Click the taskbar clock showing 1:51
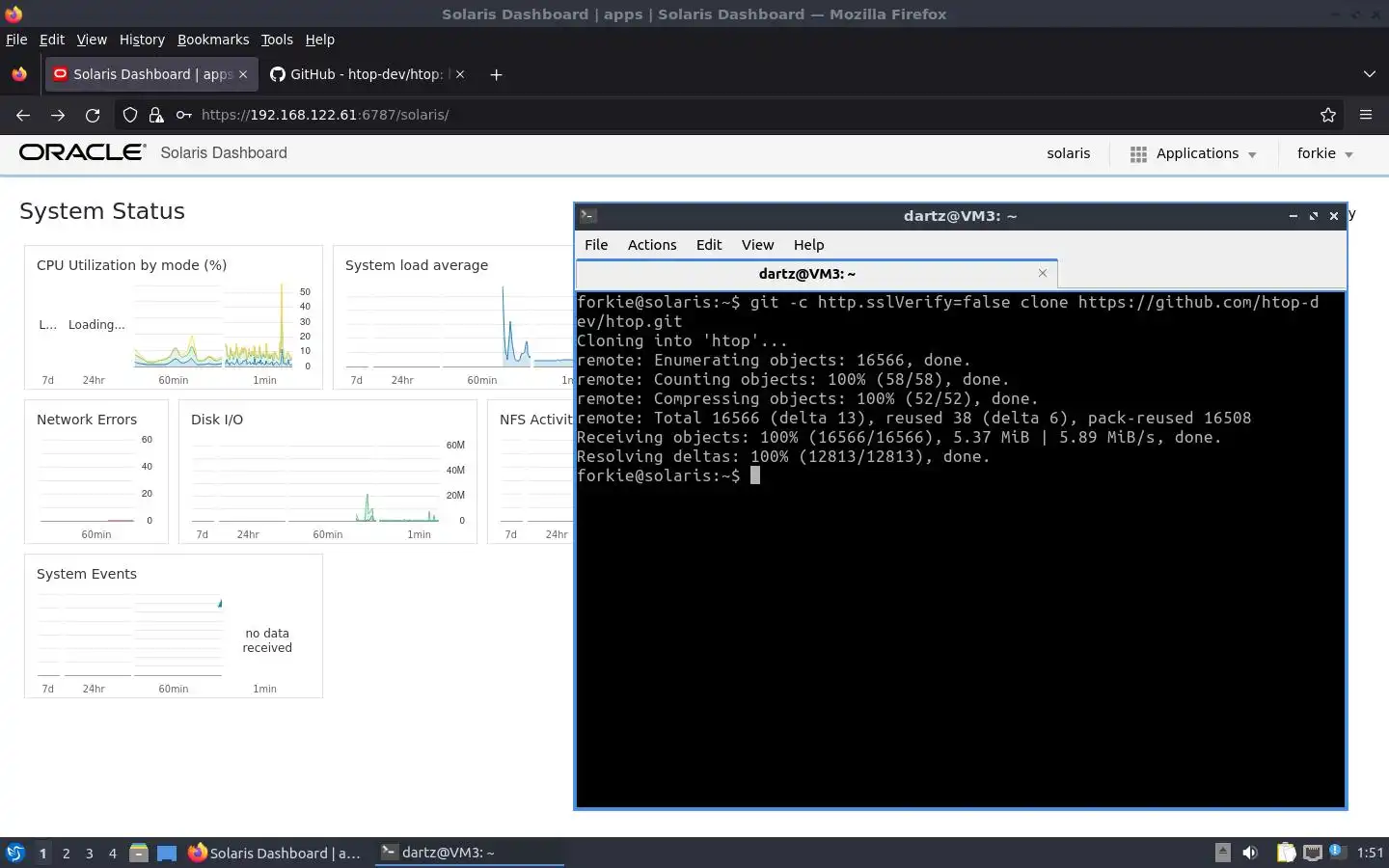 point(1370,853)
